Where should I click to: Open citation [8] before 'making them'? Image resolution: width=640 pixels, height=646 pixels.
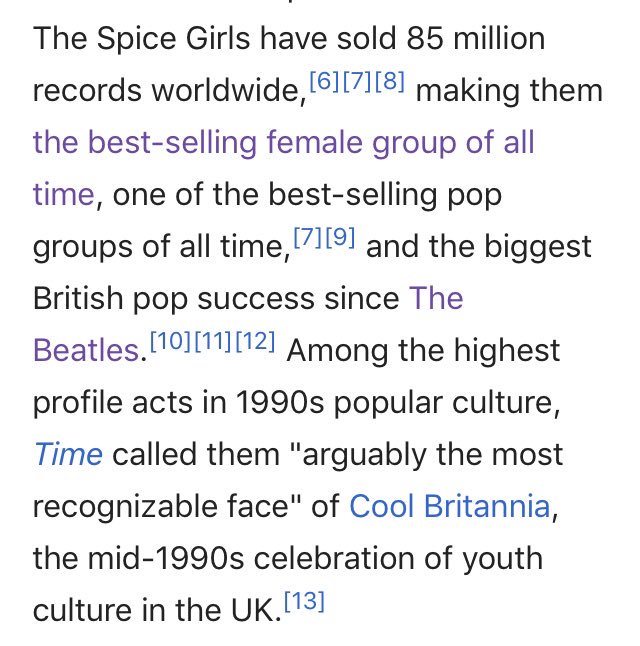coord(390,81)
